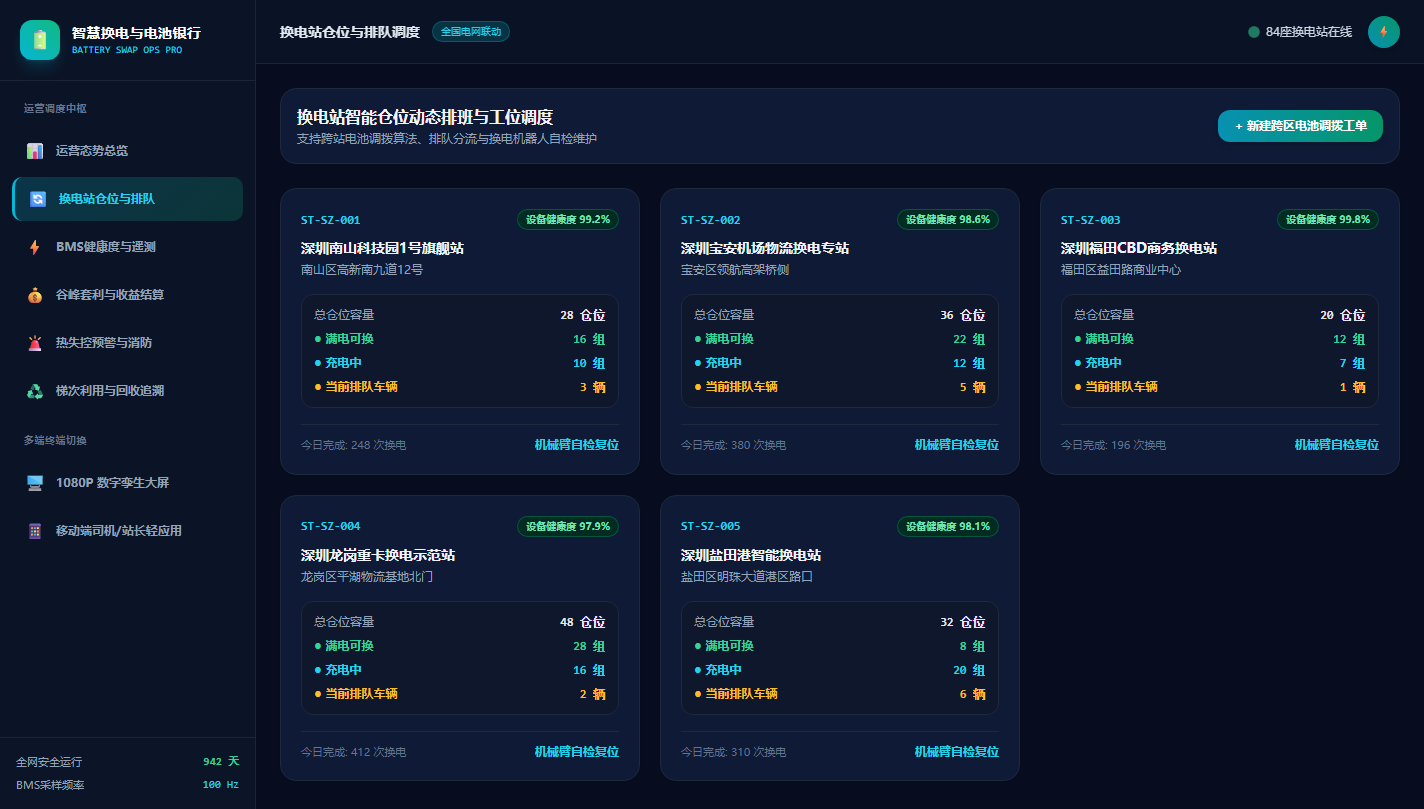Click address 龙岗区平湖物流基地北门
Image resolution: width=1424 pixels, height=809 pixels.
click(x=367, y=577)
